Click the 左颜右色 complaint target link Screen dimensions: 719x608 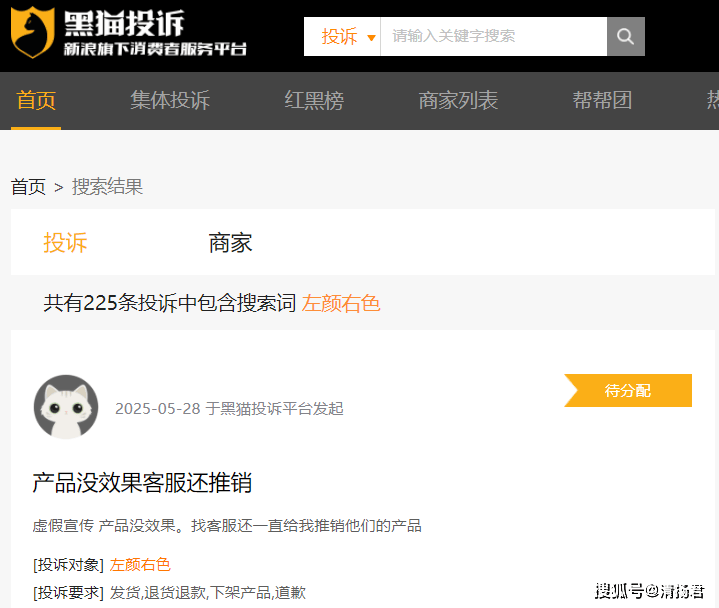[x=140, y=564]
